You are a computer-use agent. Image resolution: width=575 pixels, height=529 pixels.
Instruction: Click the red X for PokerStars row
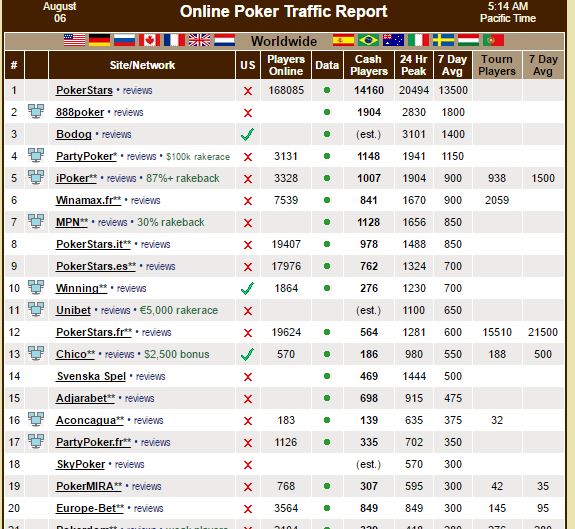click(248, 91)
